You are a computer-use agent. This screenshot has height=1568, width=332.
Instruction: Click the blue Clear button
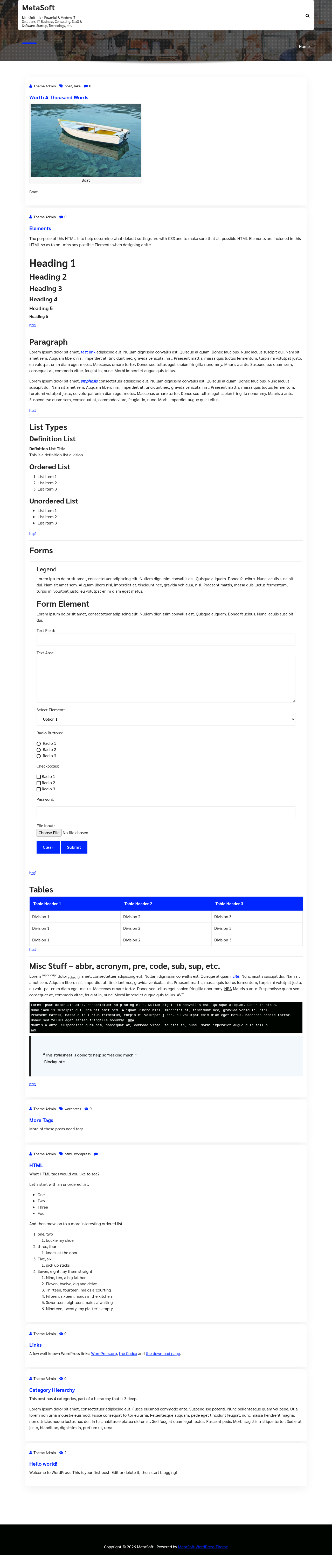click(x=48, y=847)
